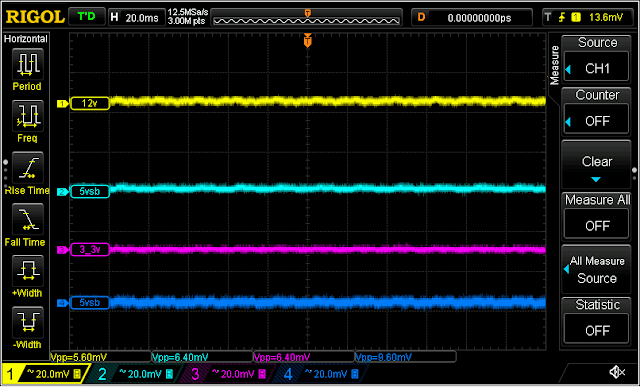Image resolution: width=640 pixels, height=387 pixels.
Task: Select channel 1 tab at bottom
Action: pos(44,373)
